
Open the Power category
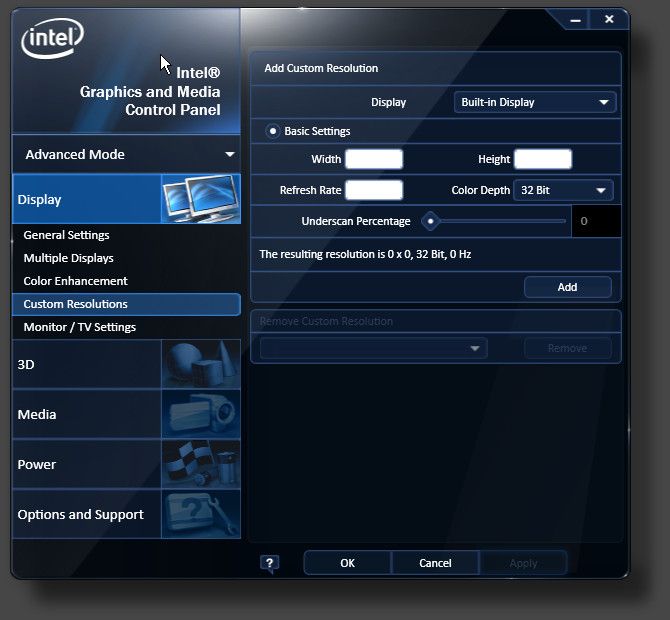127,464
